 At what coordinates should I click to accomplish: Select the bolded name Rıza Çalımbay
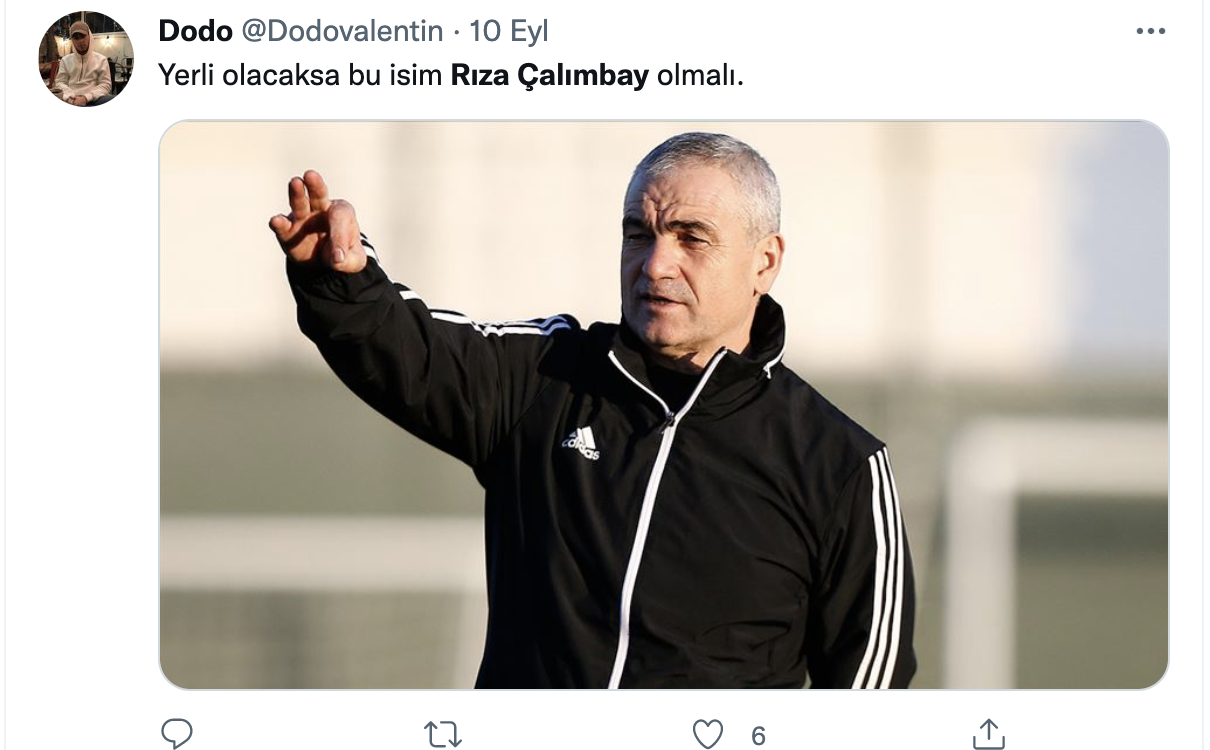coord(550,76)
